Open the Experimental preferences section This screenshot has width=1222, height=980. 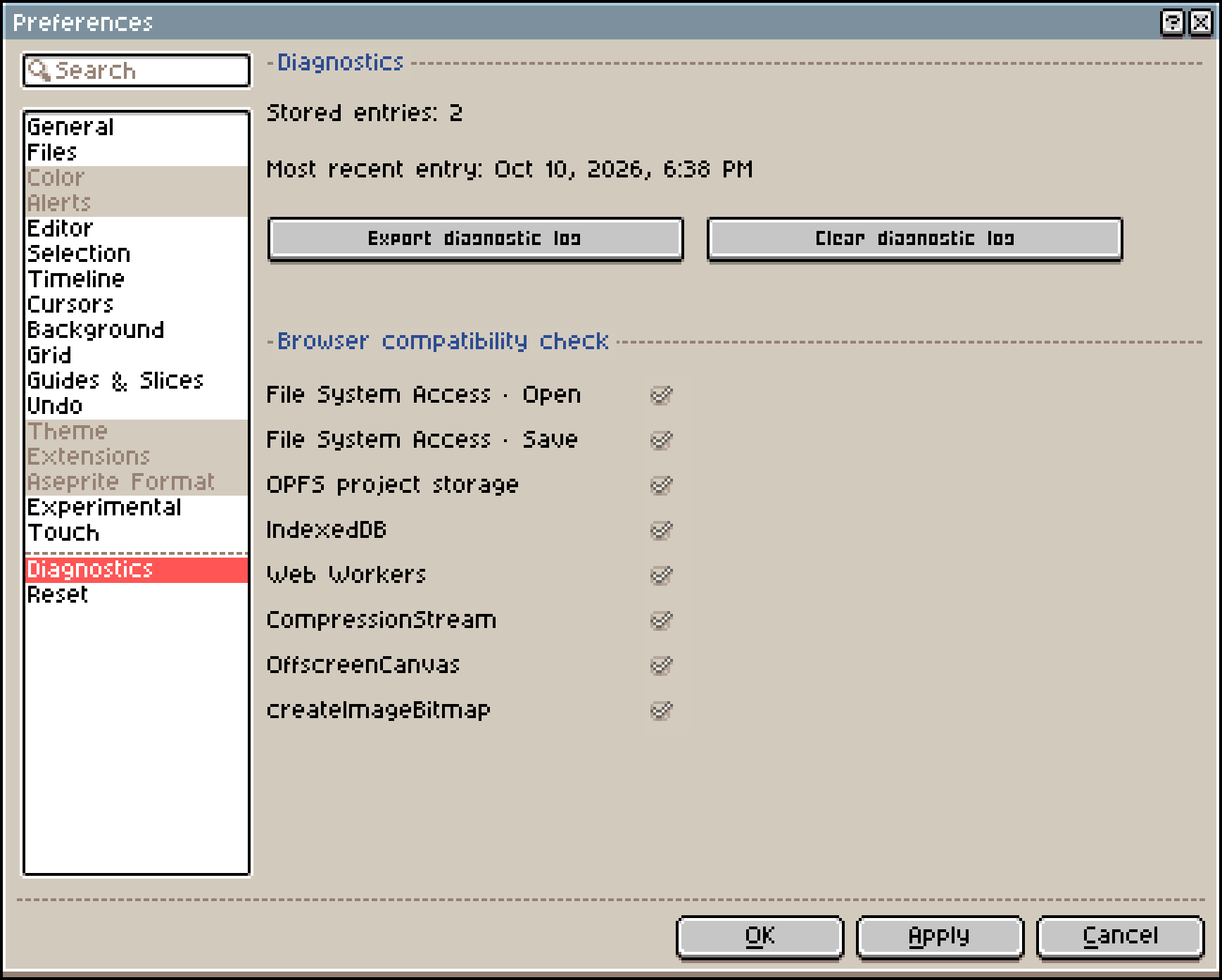pos(137,508)
